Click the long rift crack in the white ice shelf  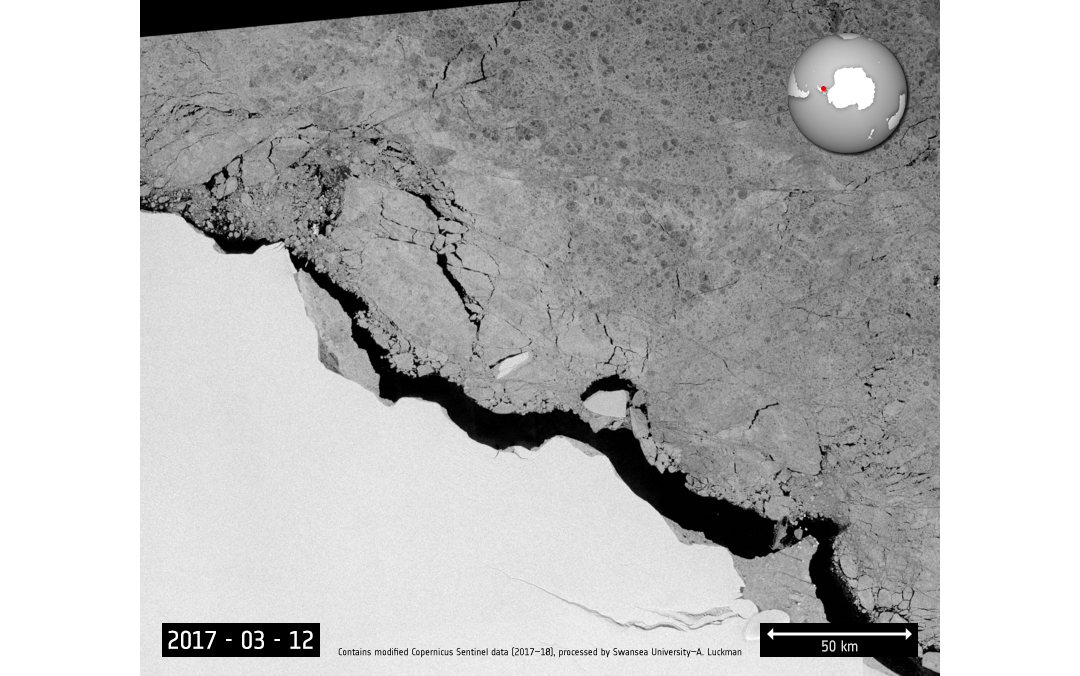click(x=600, y=607)
